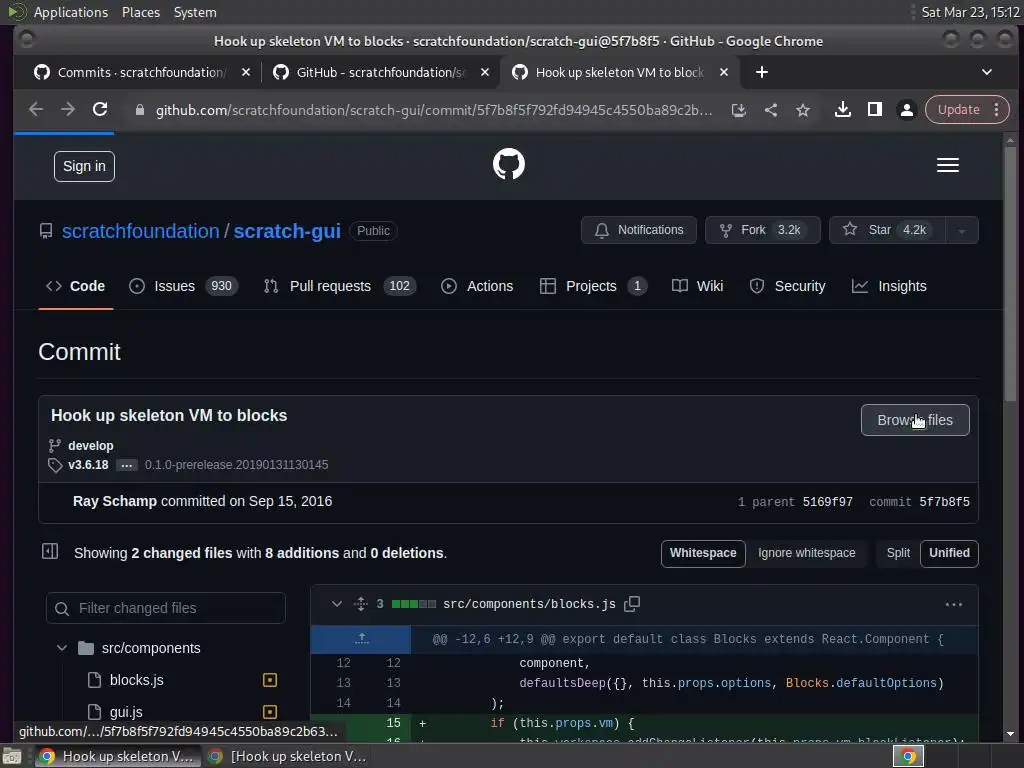Switch to Commits scratchfoundation browser tab
Image resolution: width=1024 pixels, height=768 pixels.
click(x=142, y=72)
